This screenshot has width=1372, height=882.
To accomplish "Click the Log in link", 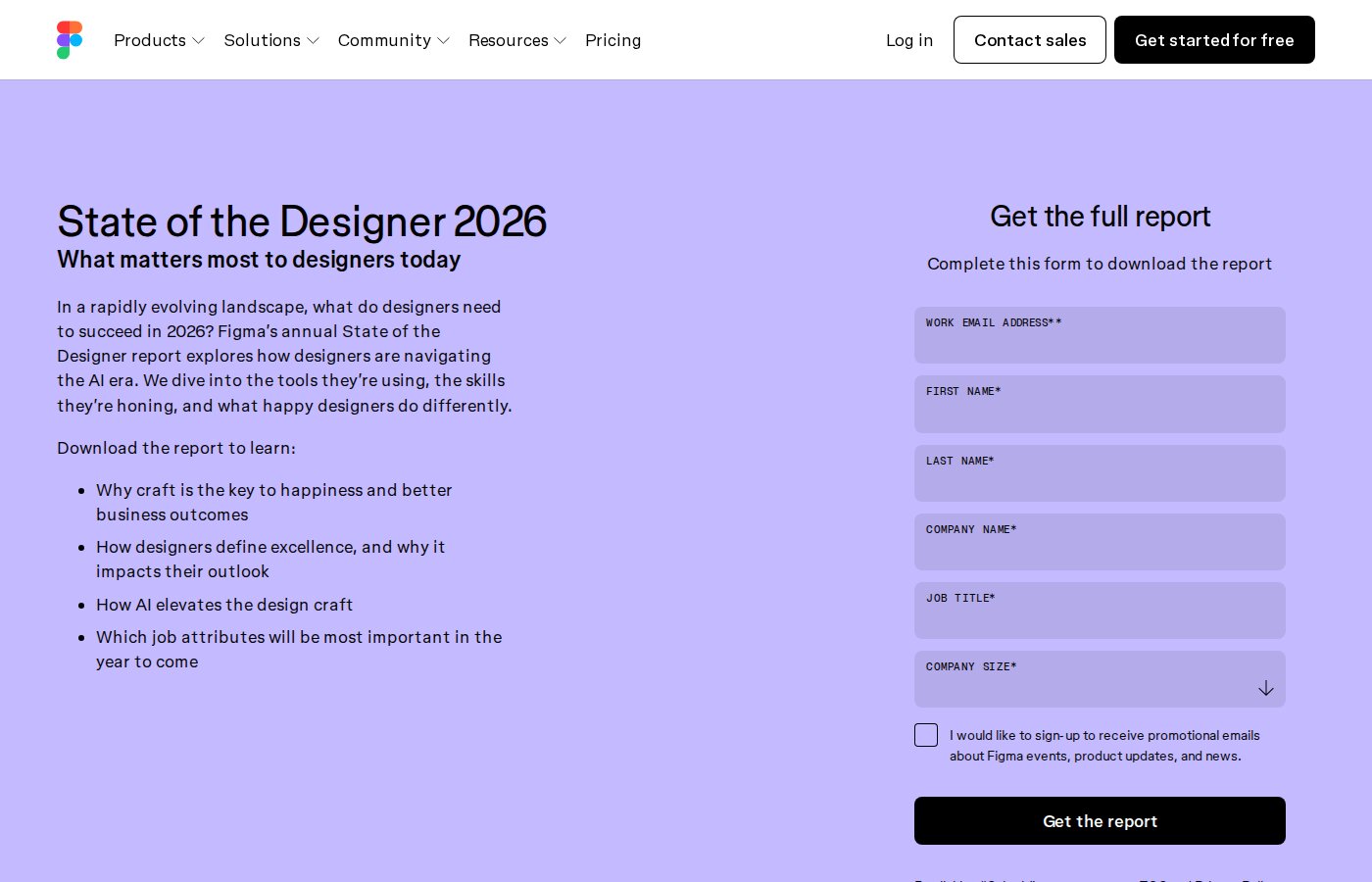I will click(x=909, y=40).
